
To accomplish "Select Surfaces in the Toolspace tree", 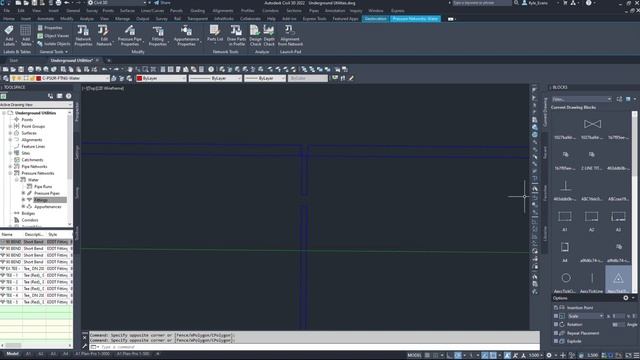I will click(x=29, y=133).
